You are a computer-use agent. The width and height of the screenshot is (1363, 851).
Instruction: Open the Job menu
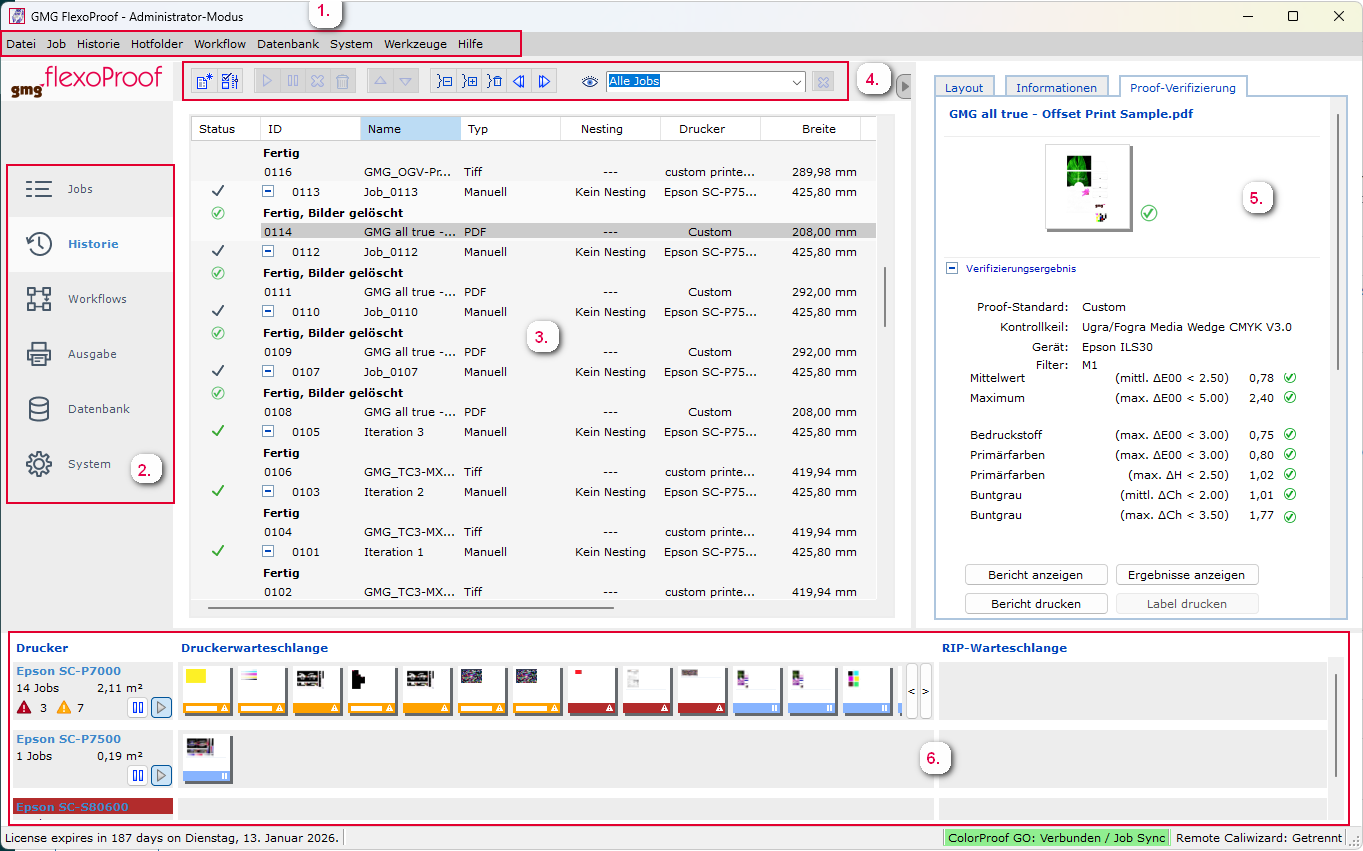pos(56,44)
